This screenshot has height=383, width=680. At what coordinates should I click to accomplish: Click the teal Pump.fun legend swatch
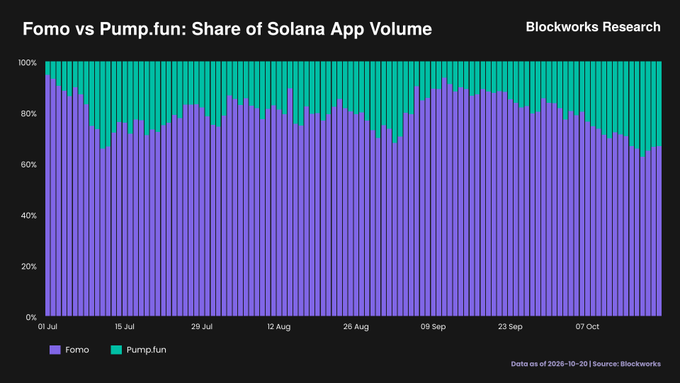click(x=116, y=350)
